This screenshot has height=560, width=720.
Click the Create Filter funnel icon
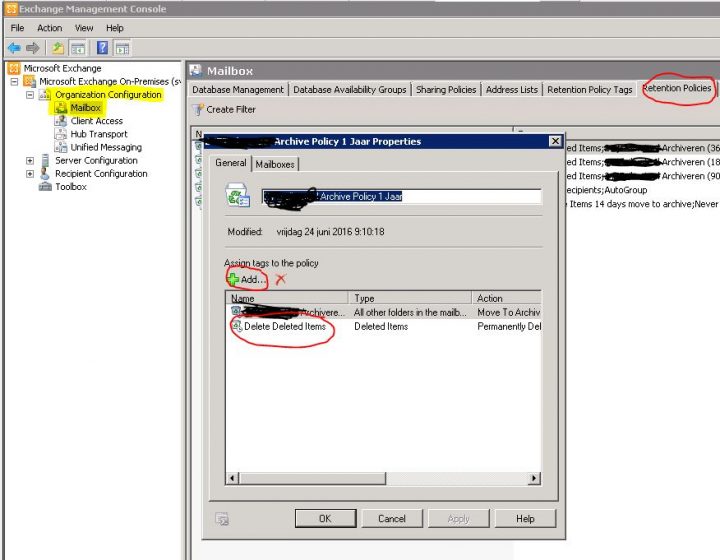pyautogui.click(x=198, y=110)
